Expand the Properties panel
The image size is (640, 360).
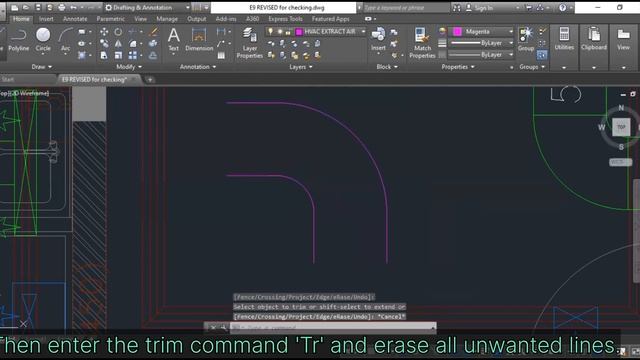coord(458,67)
